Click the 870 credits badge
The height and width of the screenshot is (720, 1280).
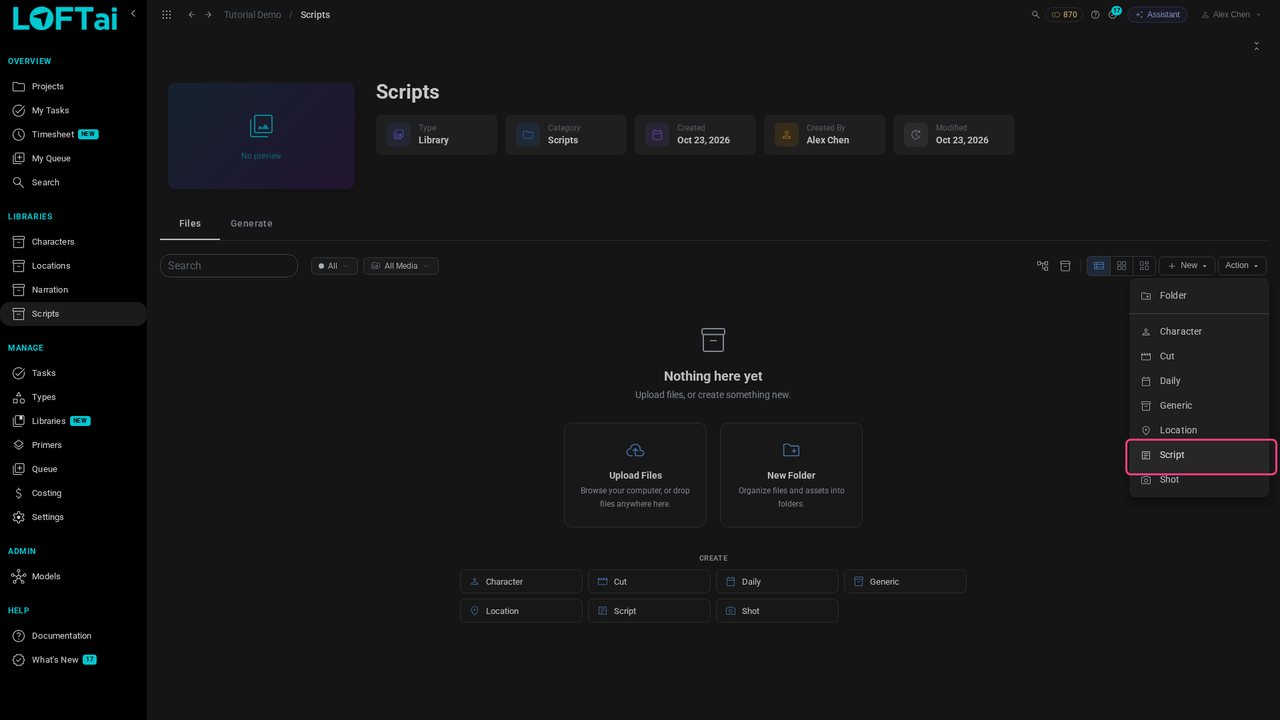pyautogui.click(x=1064, y=15)
